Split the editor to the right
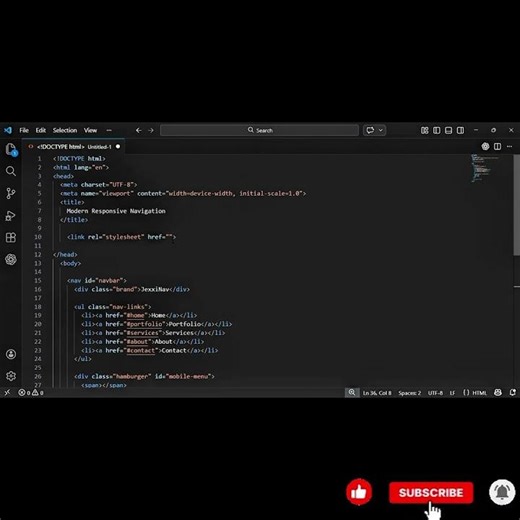Viewport: 520px width, 520px height. [x=497, y=146]
